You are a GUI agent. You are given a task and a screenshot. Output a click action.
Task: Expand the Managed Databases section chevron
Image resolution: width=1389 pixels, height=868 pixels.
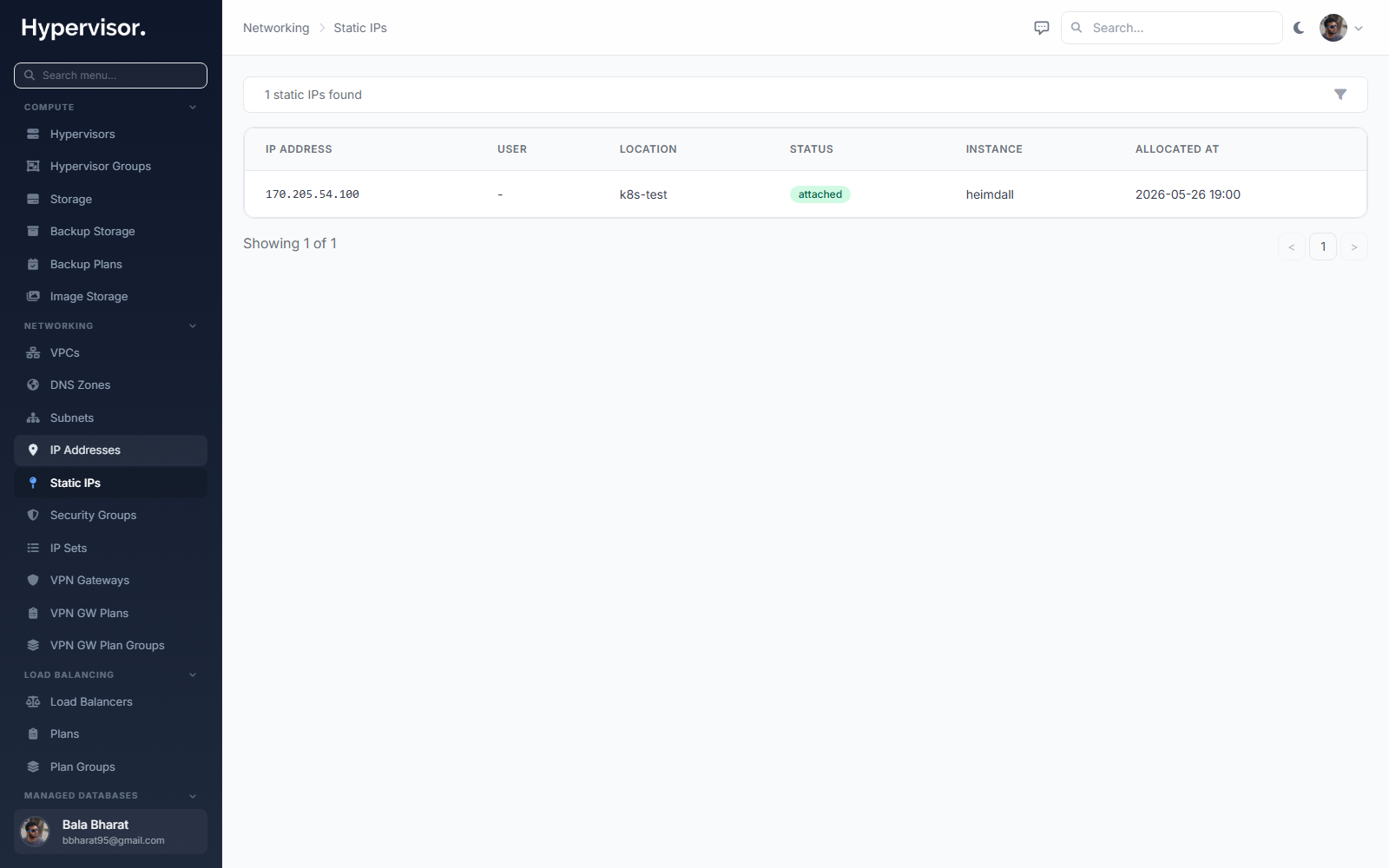[x=193, y=795]
